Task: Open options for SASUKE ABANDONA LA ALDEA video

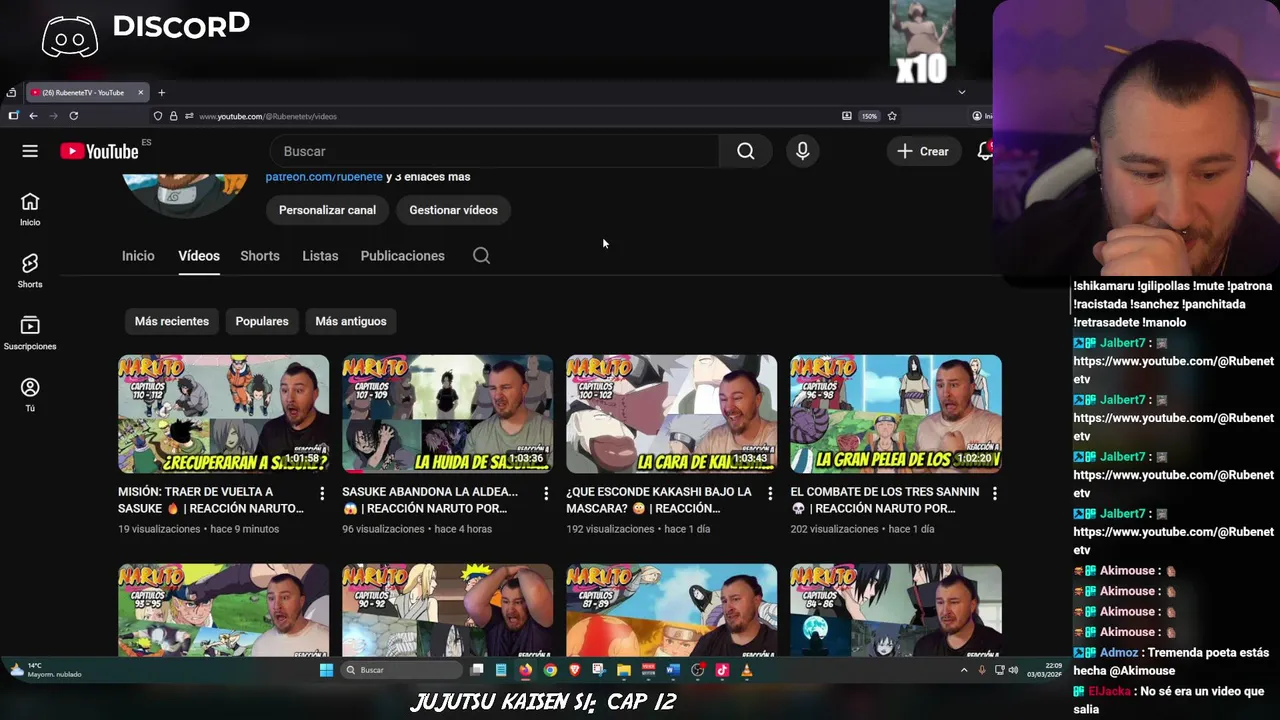Action: point(546,493)
